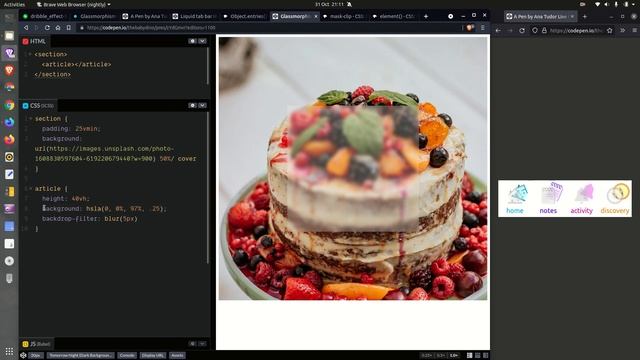This screenshot has height=360, width=640.
Task: Click Display URL footer button
Action: point(153,356)
